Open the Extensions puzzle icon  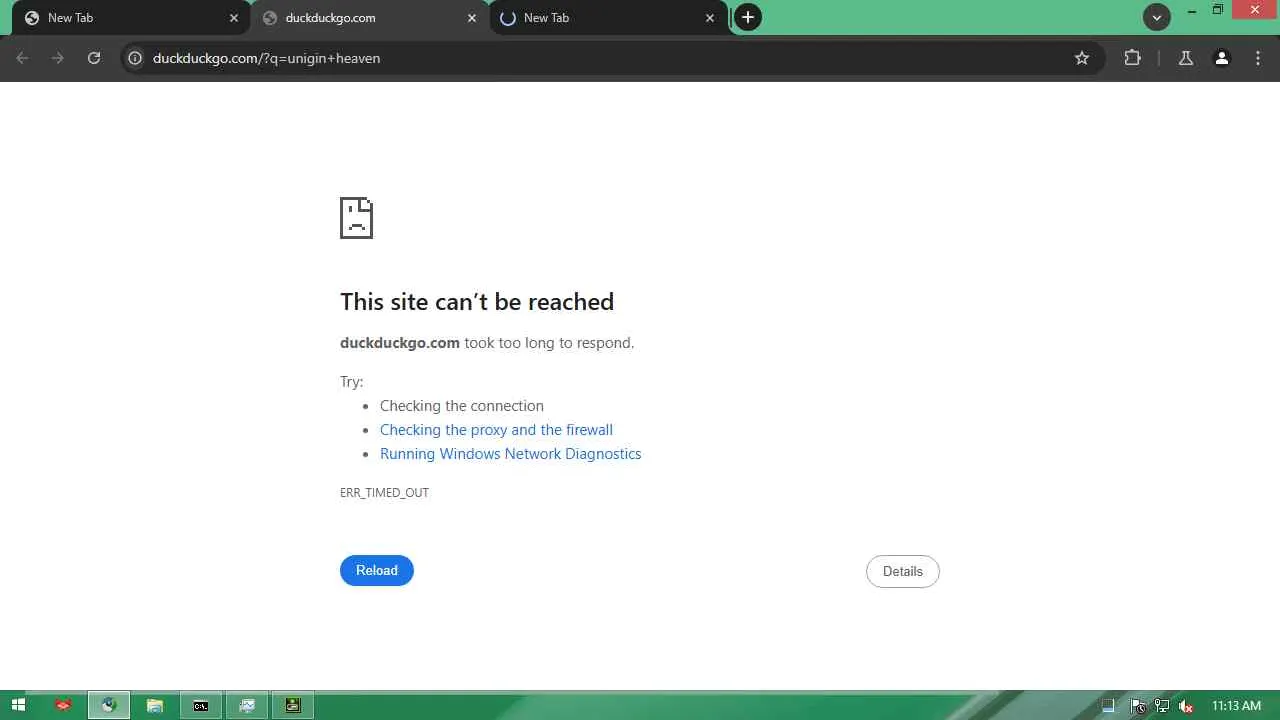coord(1133,58)
